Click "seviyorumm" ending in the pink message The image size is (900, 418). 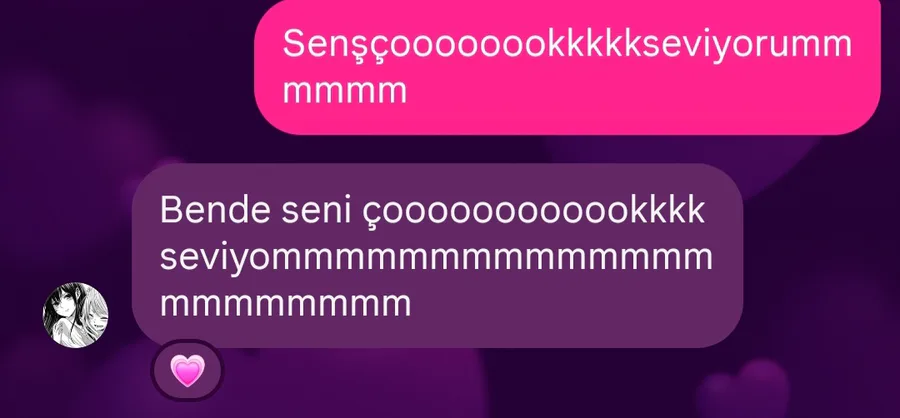[747, 45]
